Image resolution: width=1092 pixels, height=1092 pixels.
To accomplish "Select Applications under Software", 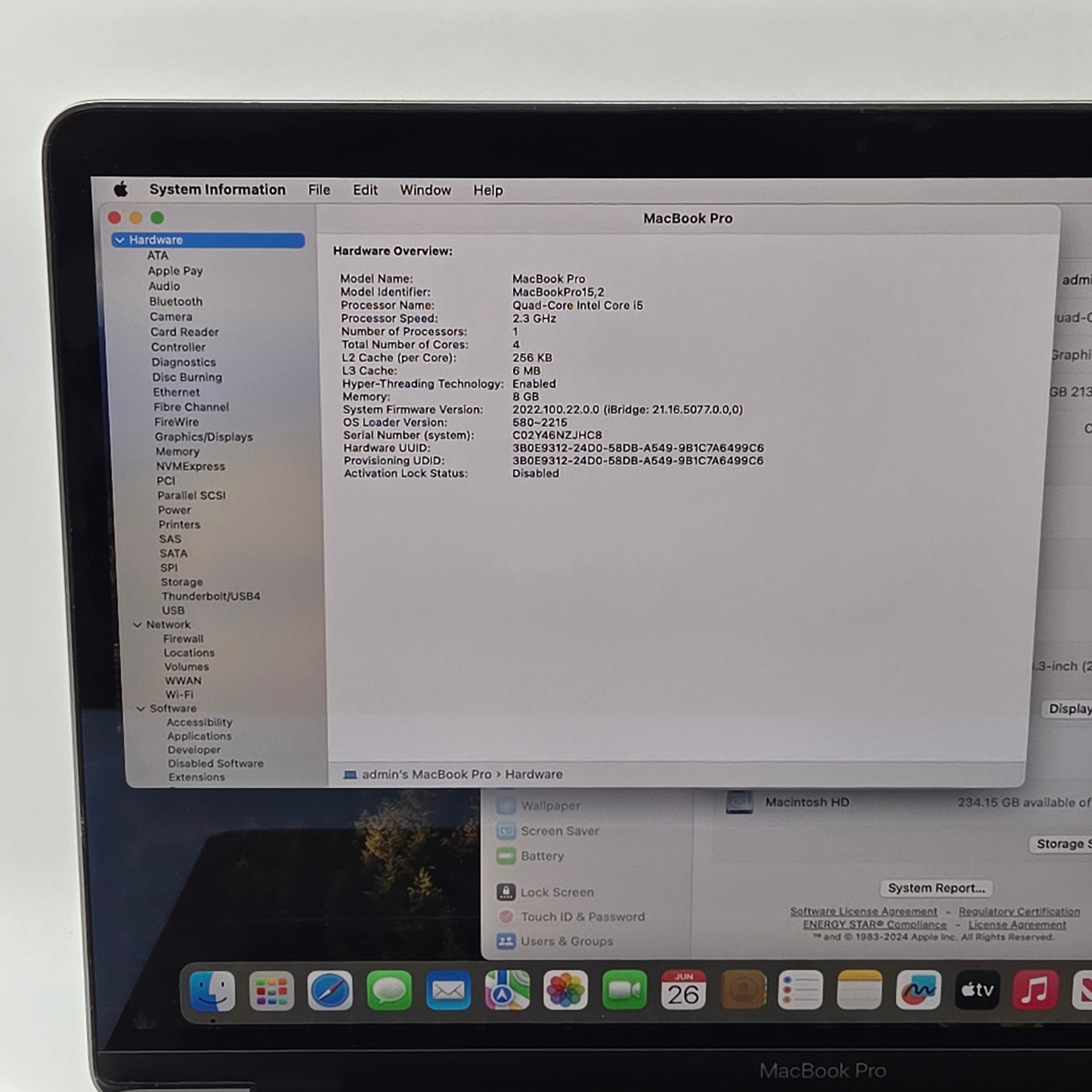I will pos(200,736).
